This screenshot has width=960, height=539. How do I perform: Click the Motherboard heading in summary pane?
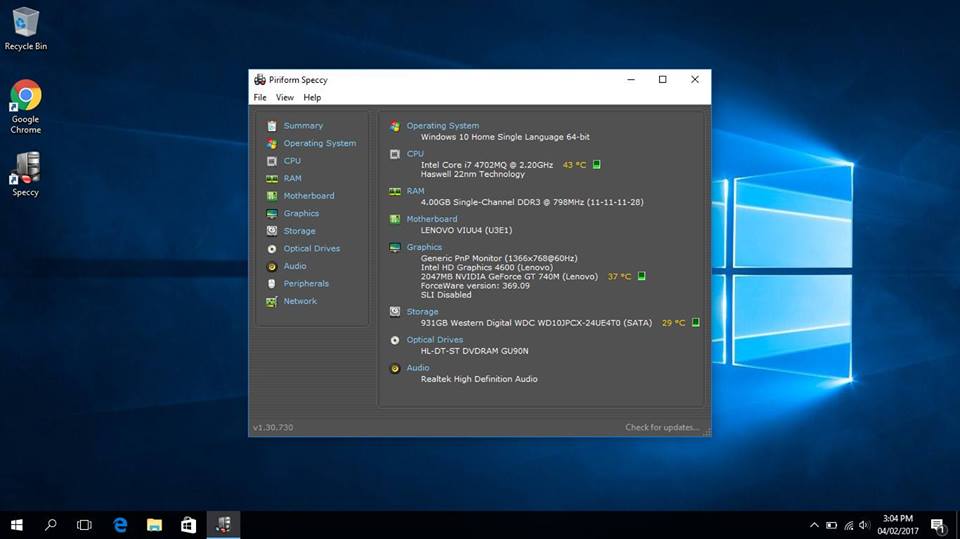pyautogui.click(x=432, y=219)
